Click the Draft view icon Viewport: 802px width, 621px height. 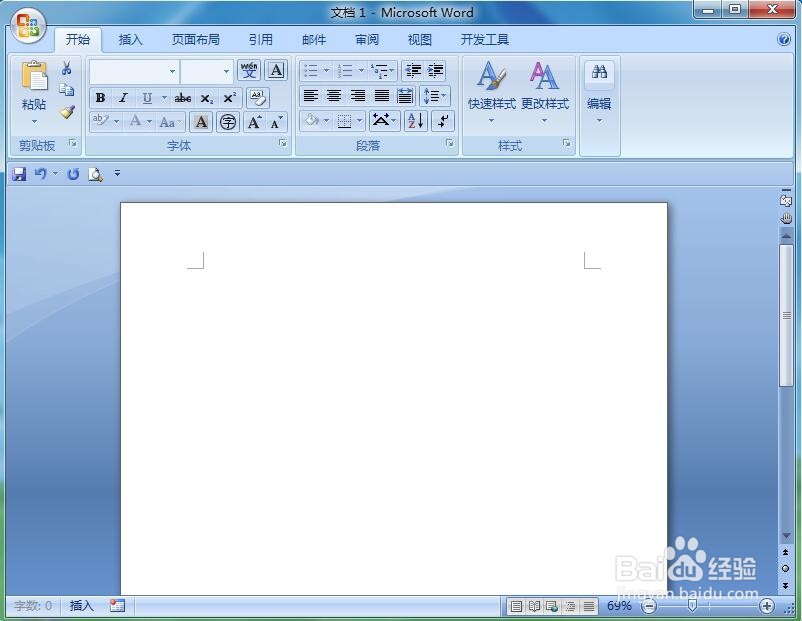pyautogui.click(x=589, y=606)
